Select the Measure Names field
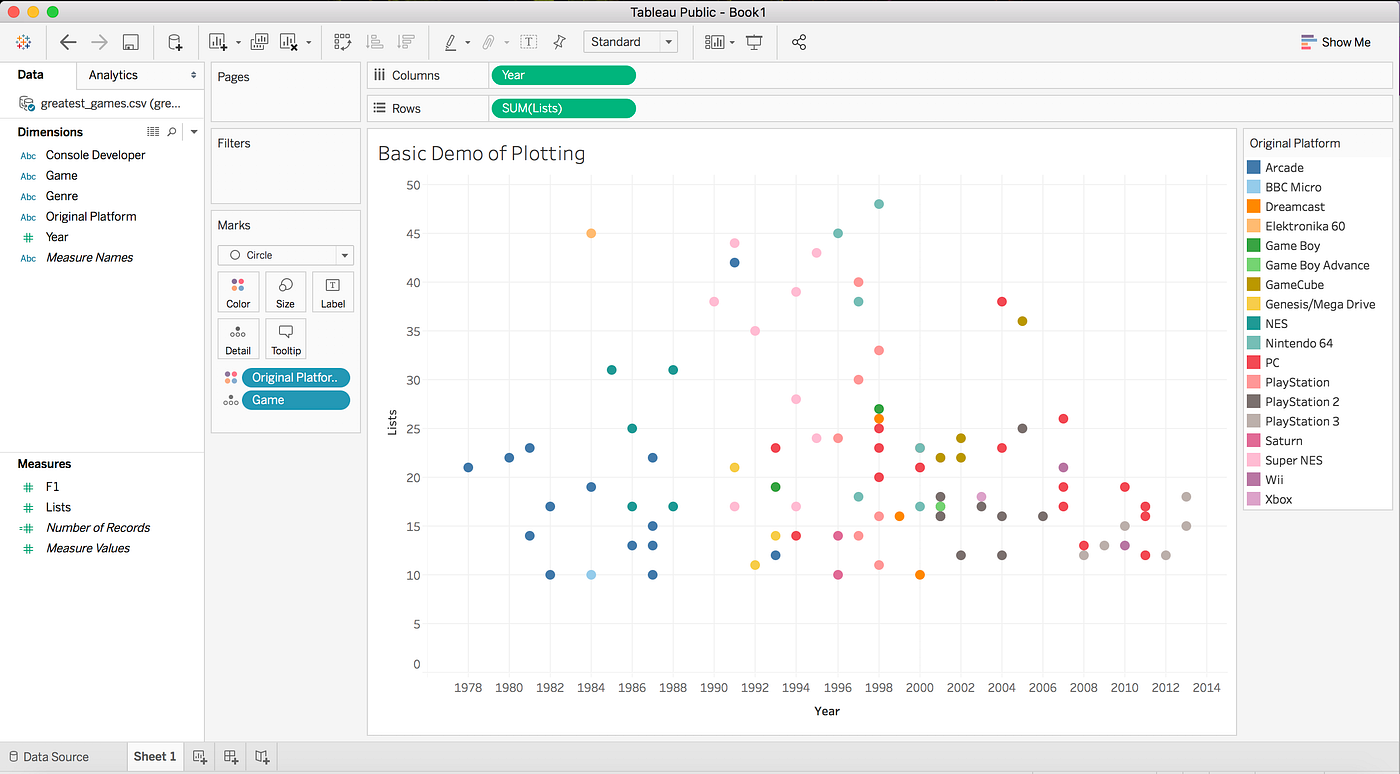 click(89, 258)
